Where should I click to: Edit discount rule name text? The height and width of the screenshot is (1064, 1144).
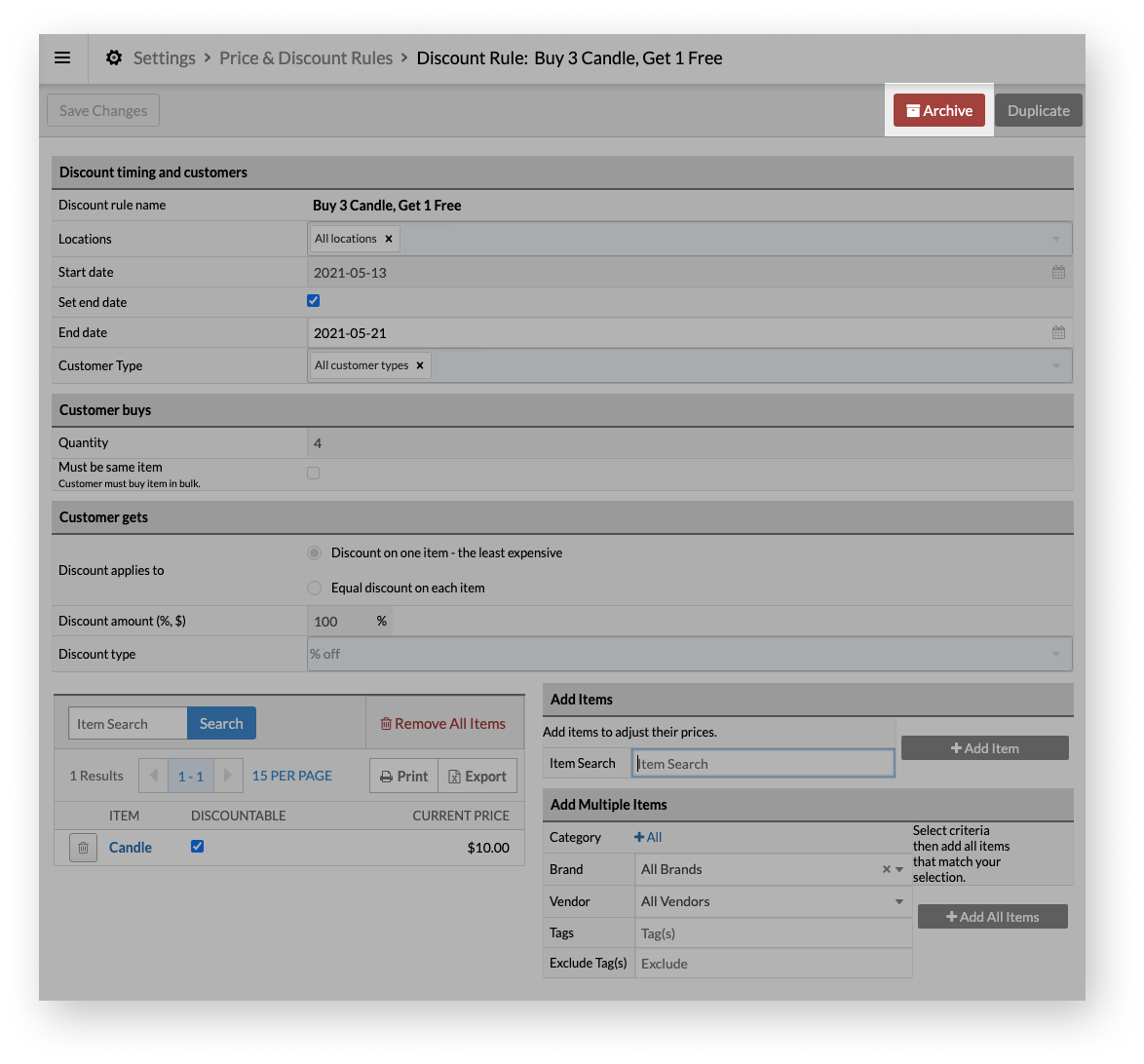click(387, 205)
